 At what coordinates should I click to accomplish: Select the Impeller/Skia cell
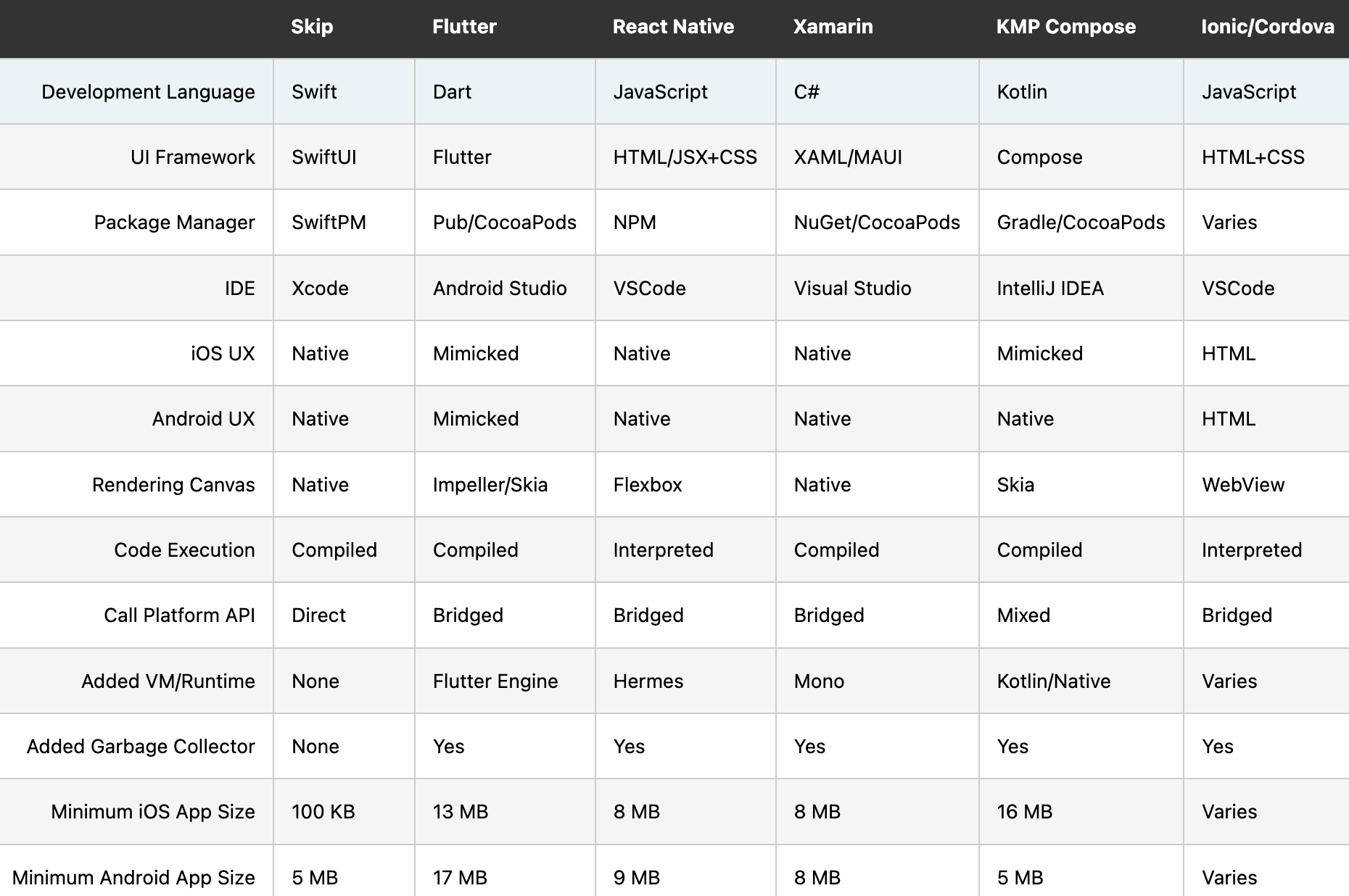tap(490, 485)
